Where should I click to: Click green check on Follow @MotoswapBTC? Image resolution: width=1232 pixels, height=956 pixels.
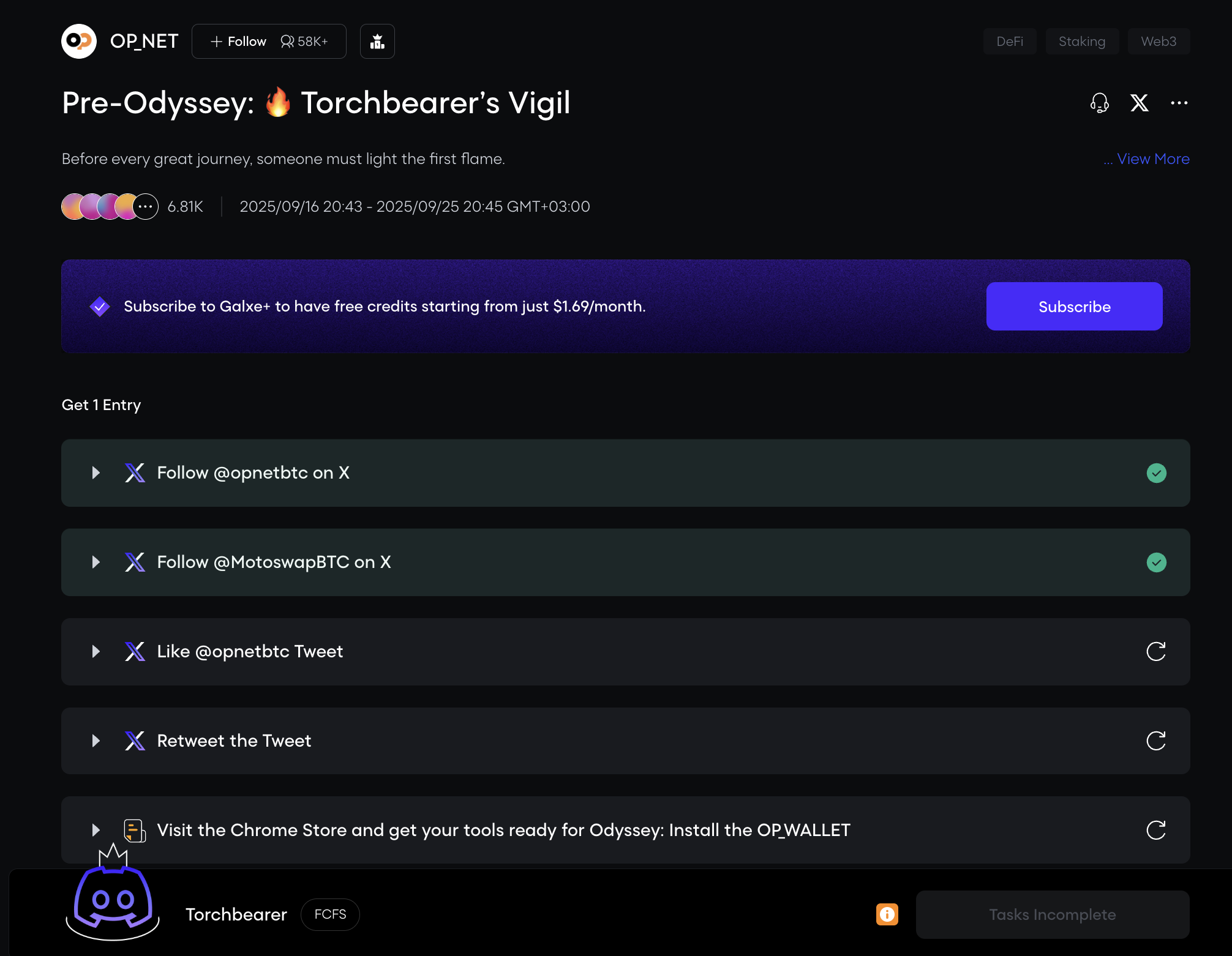[1156, 562]
